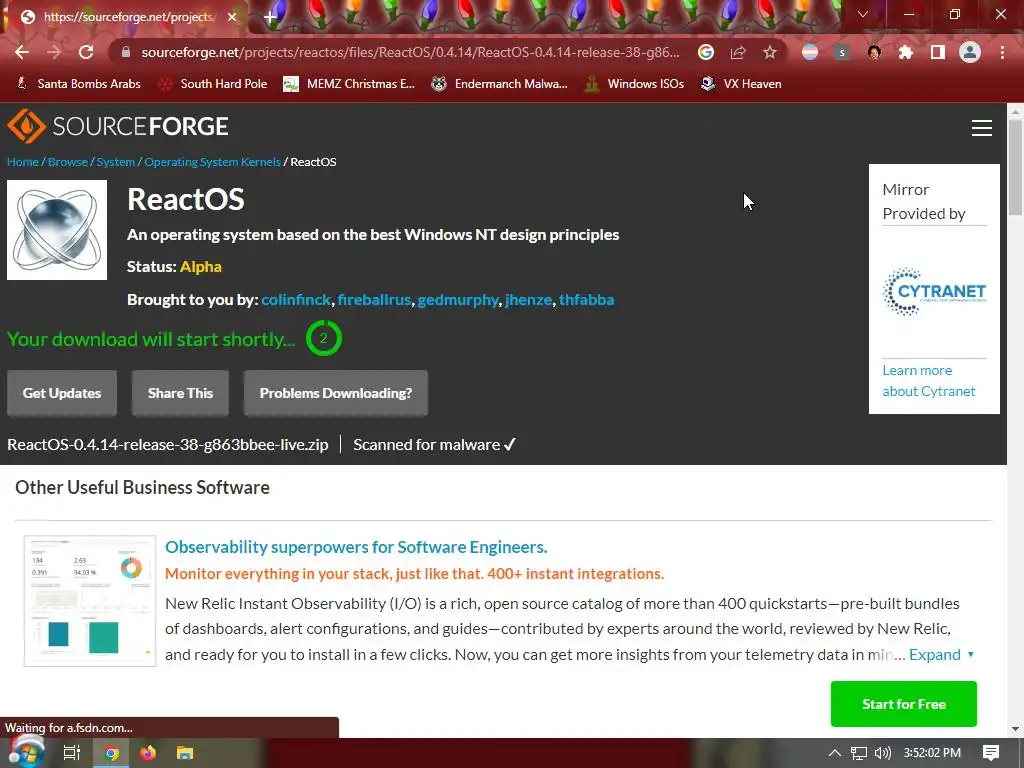Image resolution: width=1024 pixels, height=768 pixels.
Task: Expand the New Relic description text
Action: tap(941, 654)
